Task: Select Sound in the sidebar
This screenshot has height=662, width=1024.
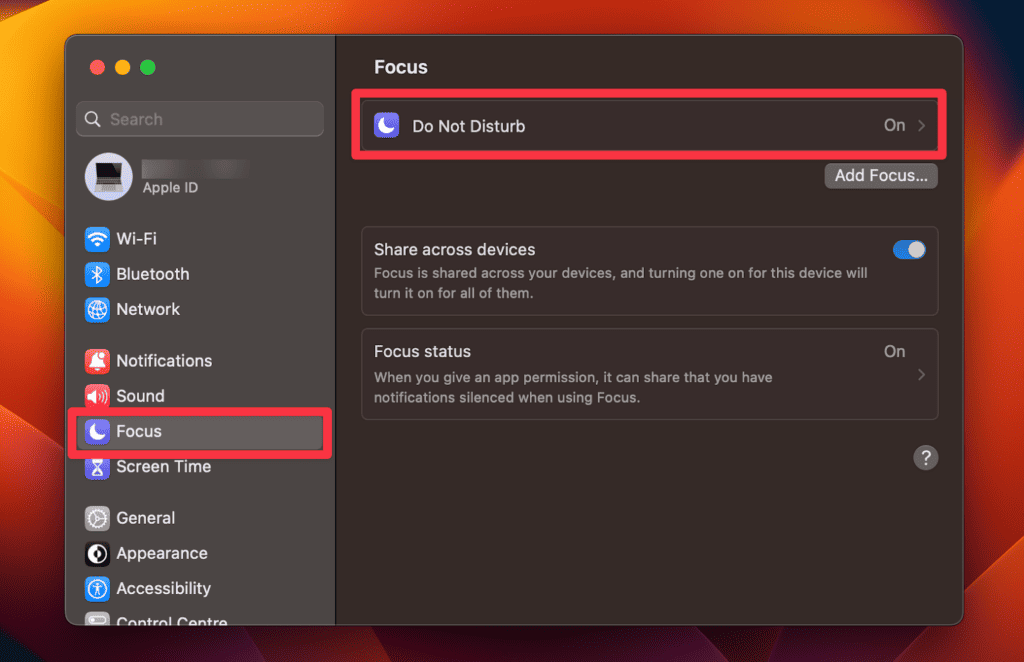Action: (200, 396)
